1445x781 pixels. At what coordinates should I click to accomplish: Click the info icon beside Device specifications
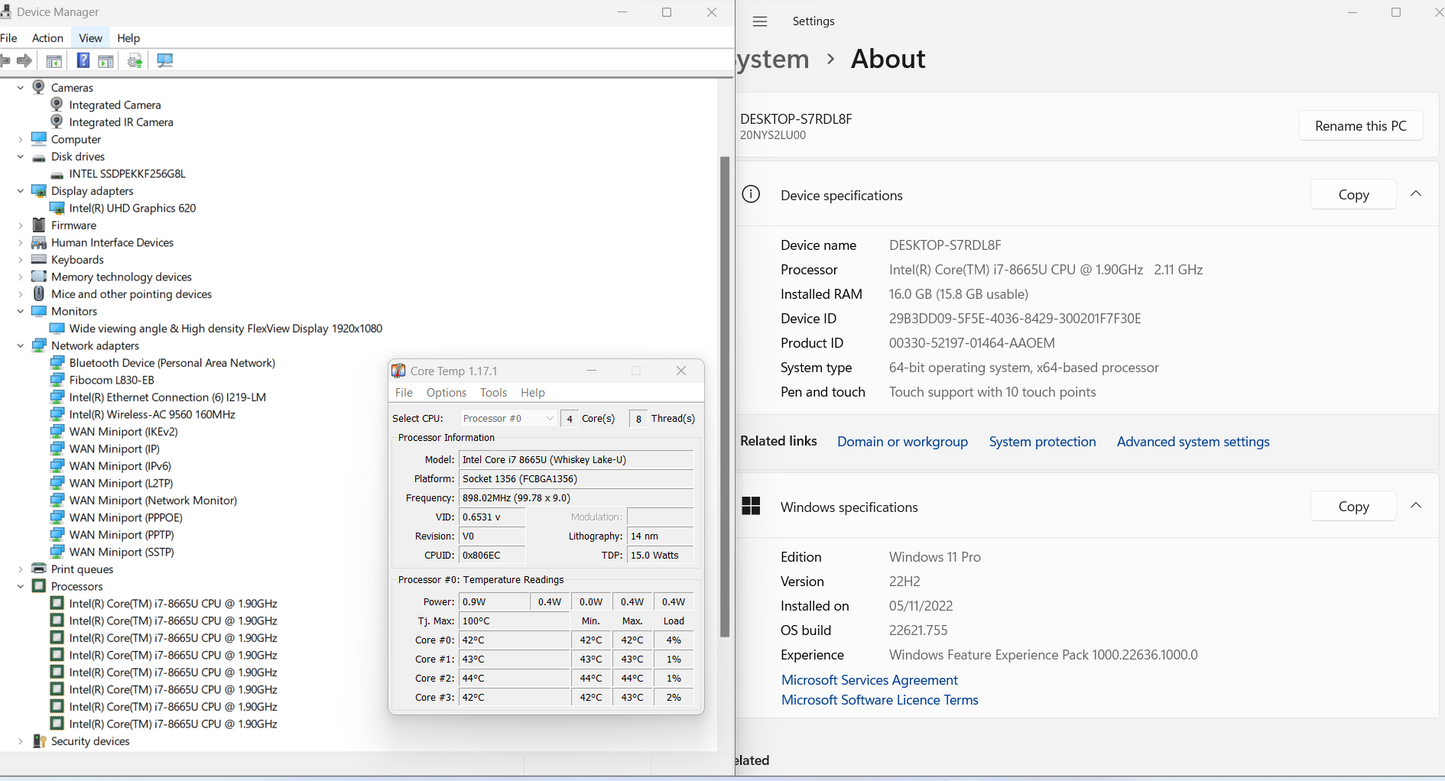click(751, 194)
